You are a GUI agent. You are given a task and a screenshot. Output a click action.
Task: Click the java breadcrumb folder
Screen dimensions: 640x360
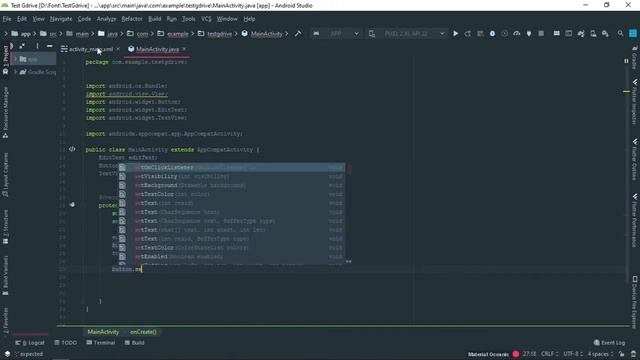pyautogui.click(x=108, y=33)
